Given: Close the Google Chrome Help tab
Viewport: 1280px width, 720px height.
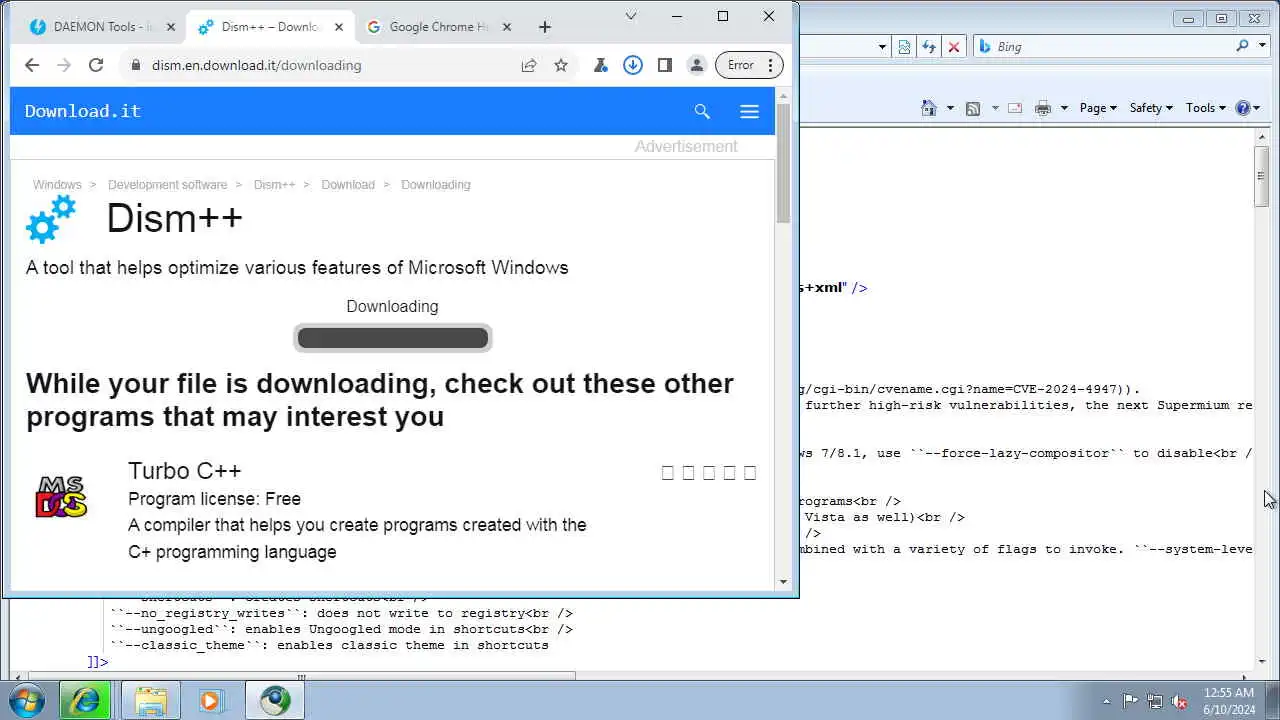Looking at the screenshot, I should (x=506, y=27).
